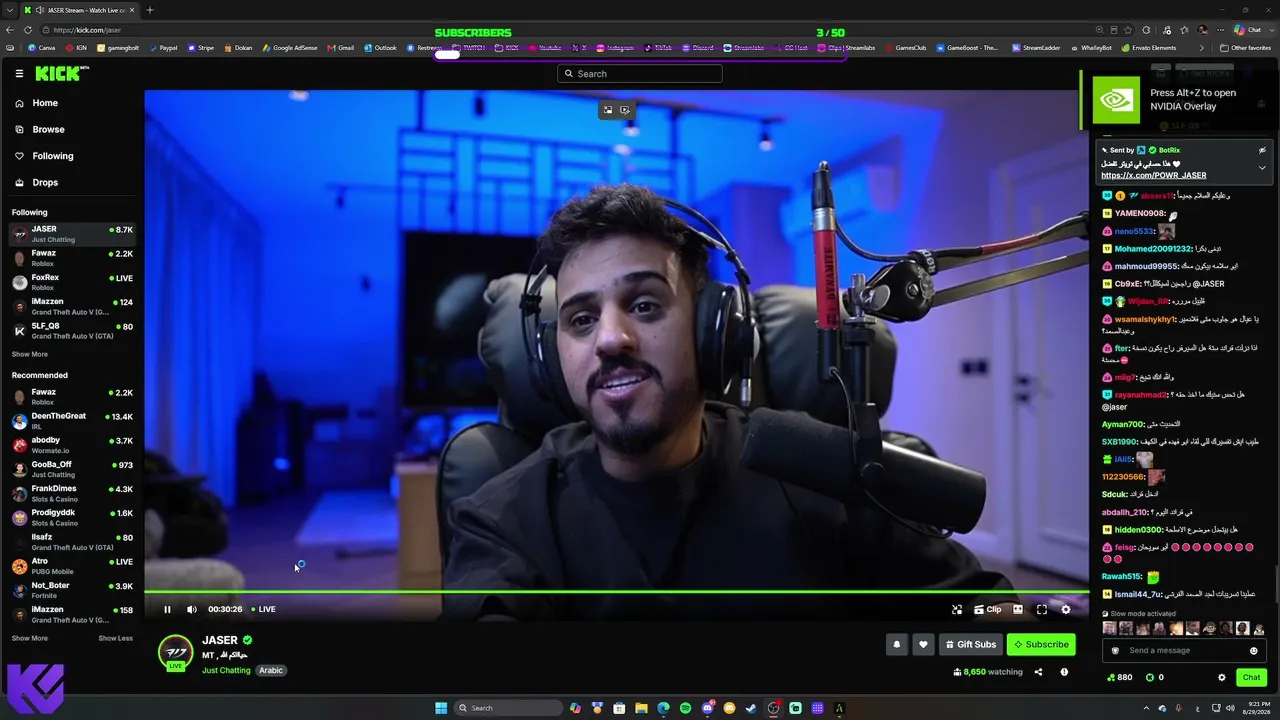Open the Just Chatting category link
This screenshot has width=1280, height=720.
pyautogui.click(x=226, y=670)
